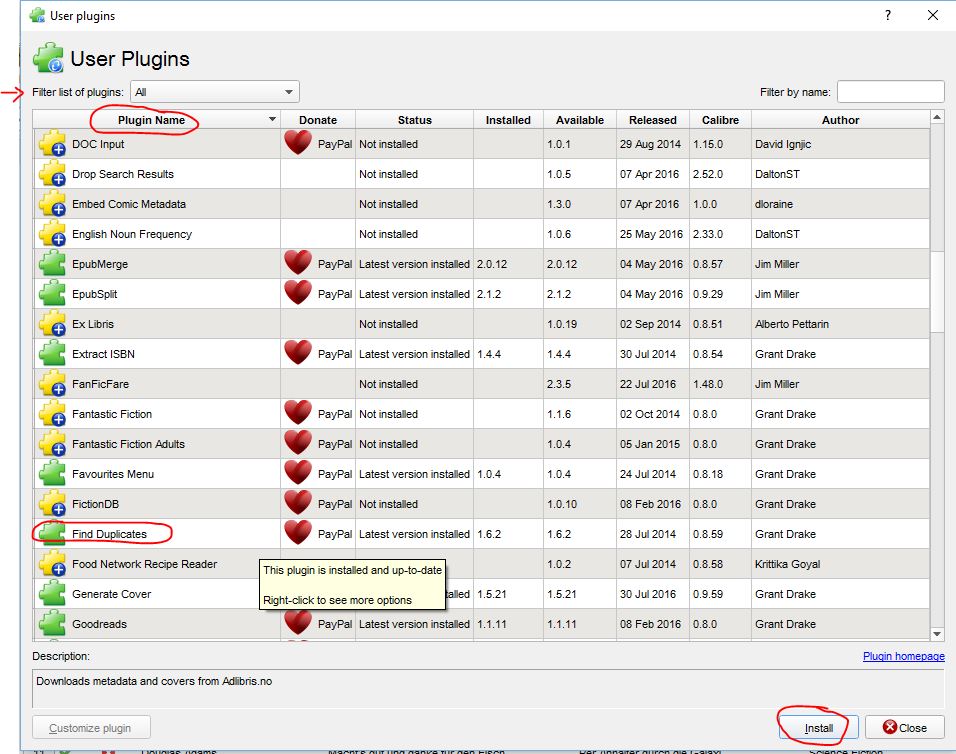Click the Customize plugin button
Viewport: 956px width, 754px height.
tap(91, 728)
